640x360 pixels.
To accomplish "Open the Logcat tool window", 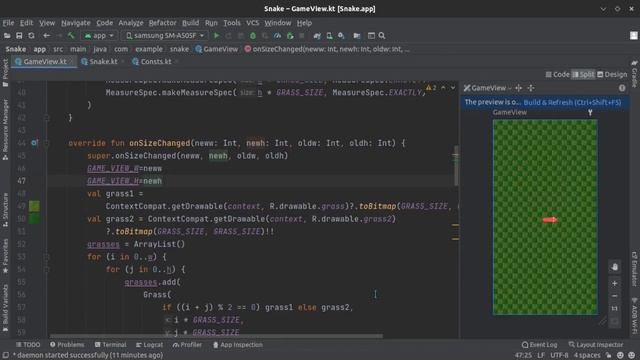I will click(x=149, y=345).
